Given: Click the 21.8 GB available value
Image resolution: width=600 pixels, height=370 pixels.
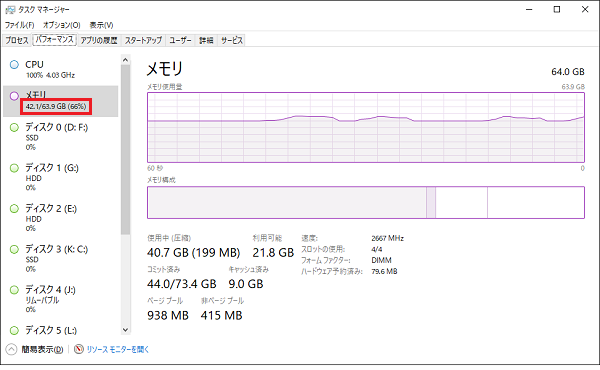Looking at the screenshot, I should [273, 253].
